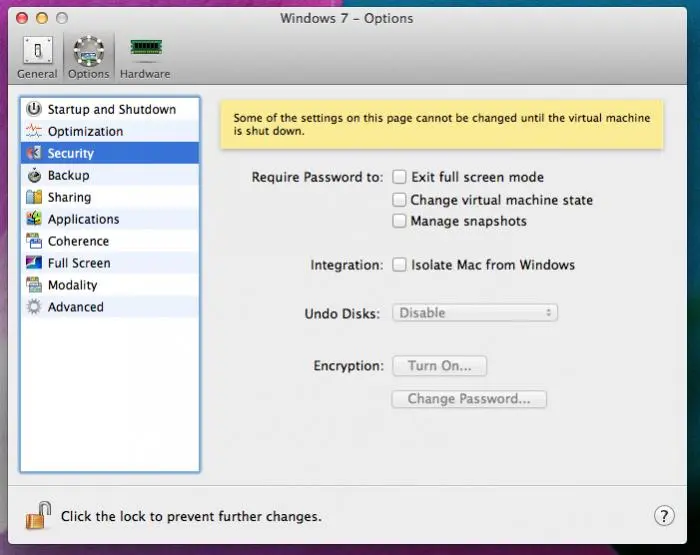Click the General toolbar icon
Screen dimensions: 700x555
point(38,50)
